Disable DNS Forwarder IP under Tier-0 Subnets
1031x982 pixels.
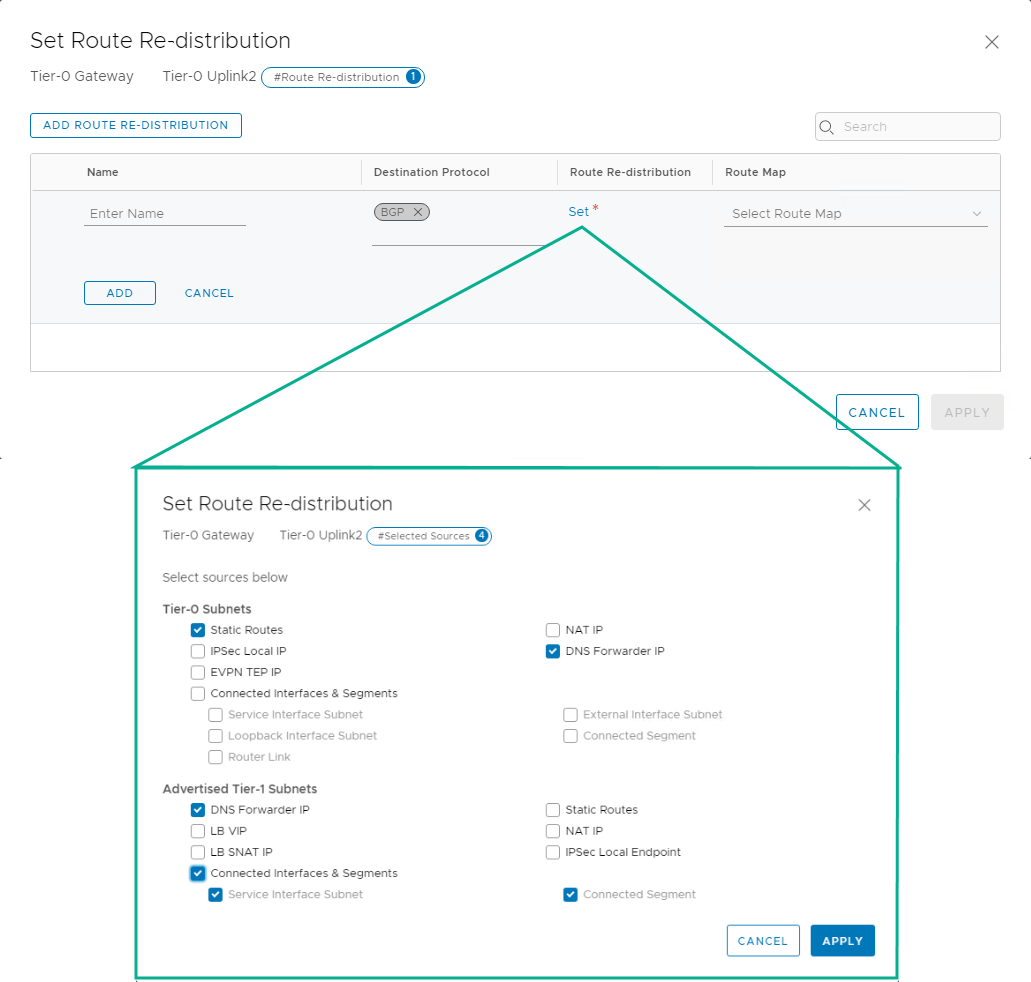(552, 650)
